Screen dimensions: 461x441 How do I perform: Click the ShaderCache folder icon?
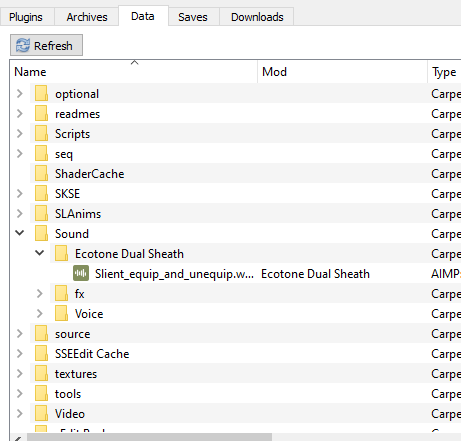pyautogui.click(x=41, y=173)
